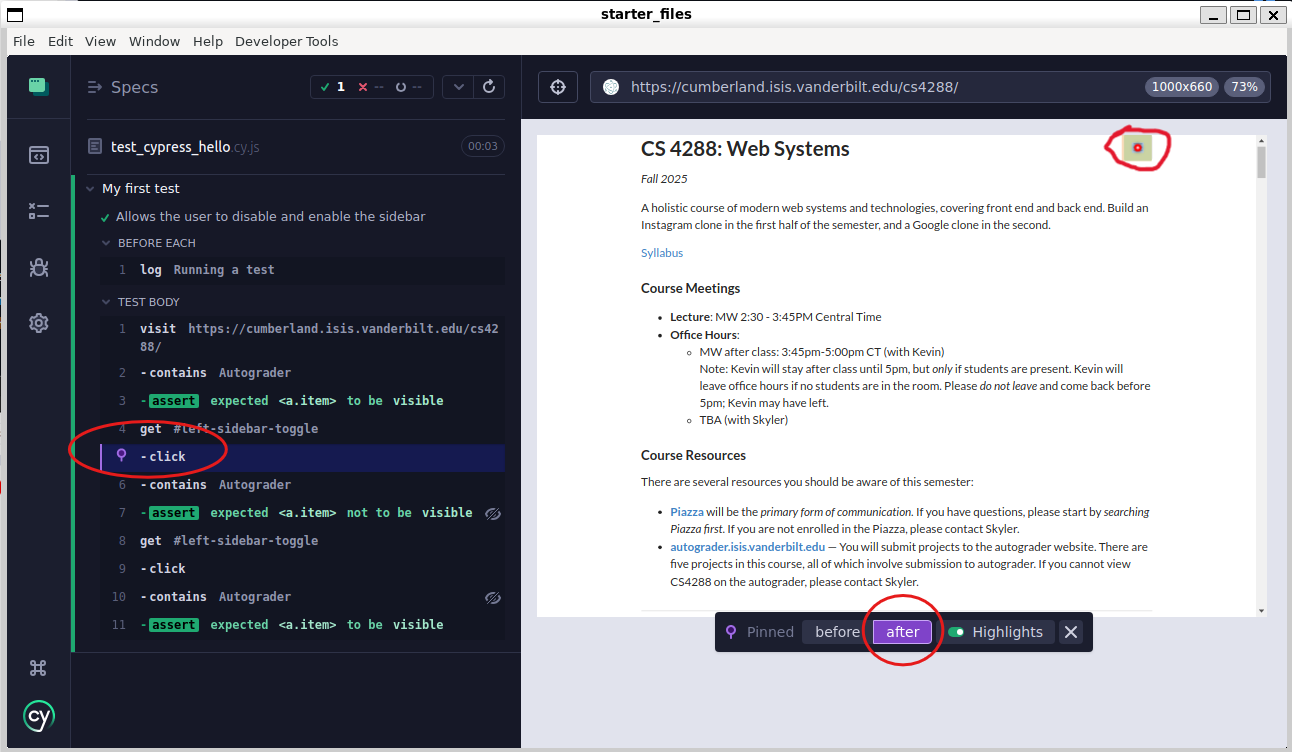Click the Cypress logo at bottom left

(x=38, y=716)
